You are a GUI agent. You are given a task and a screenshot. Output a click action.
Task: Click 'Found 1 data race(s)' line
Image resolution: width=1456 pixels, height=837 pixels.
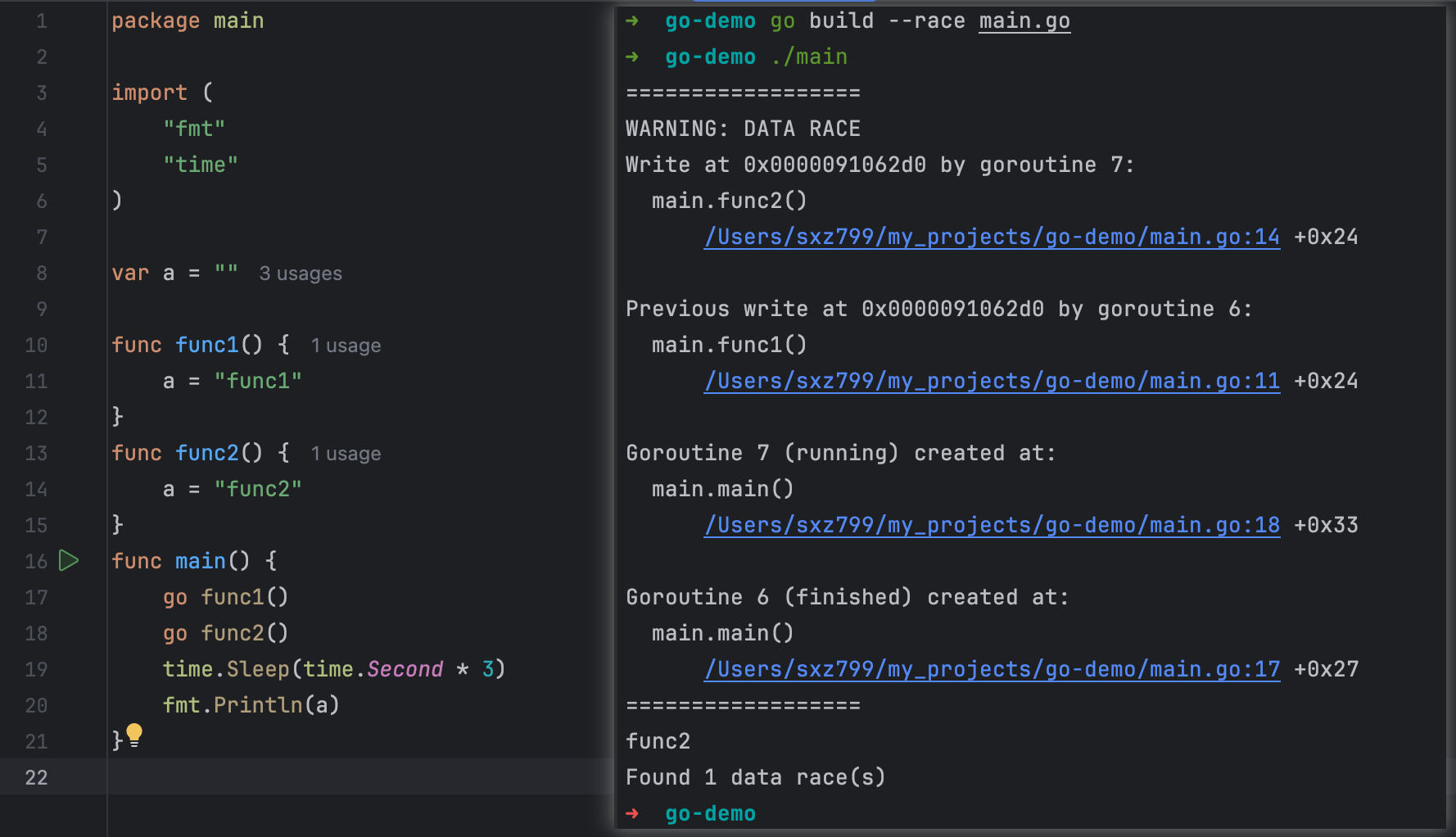click(x=756, y=778)
